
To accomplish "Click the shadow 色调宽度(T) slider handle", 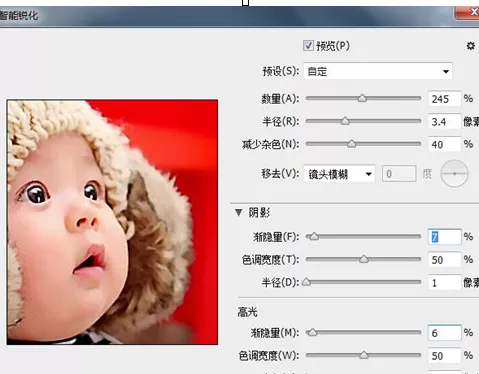I will [x=364, y=259].
